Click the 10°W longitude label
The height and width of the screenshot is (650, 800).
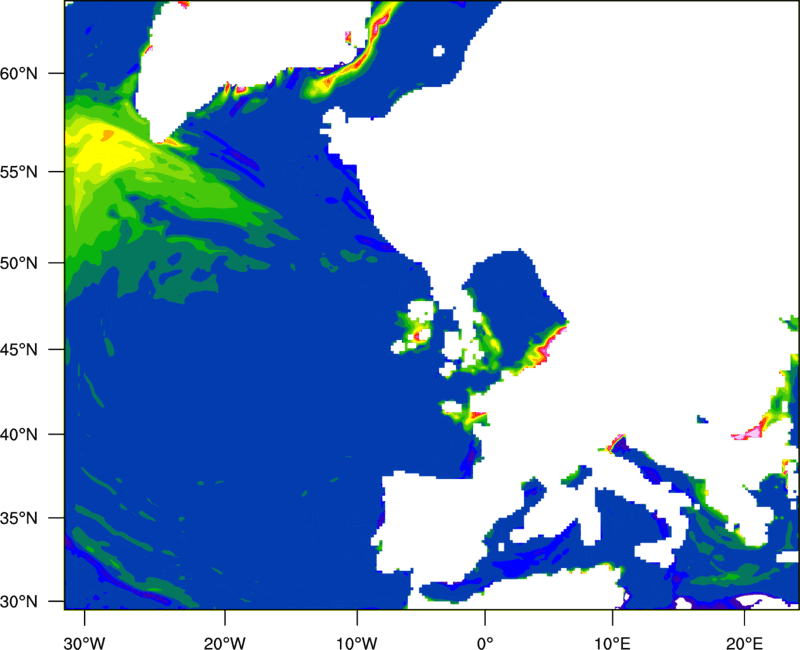coord(357,643)
